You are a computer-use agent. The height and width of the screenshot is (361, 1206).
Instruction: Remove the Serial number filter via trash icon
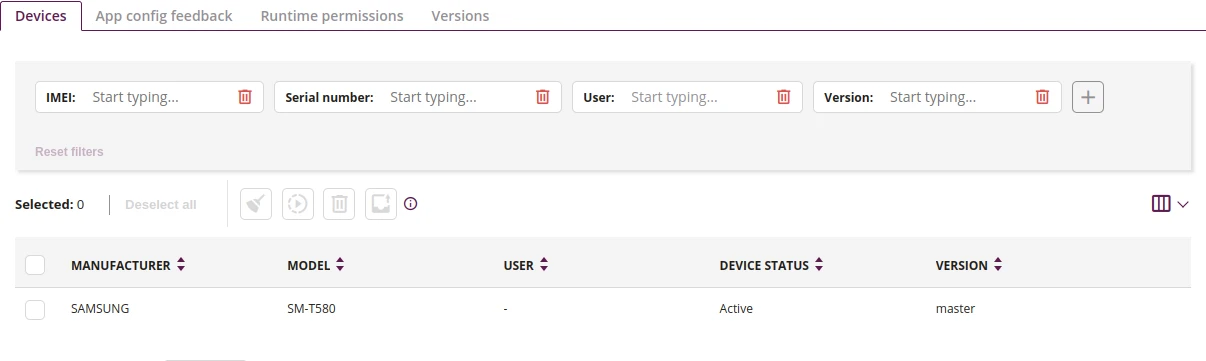click(543, 97)
